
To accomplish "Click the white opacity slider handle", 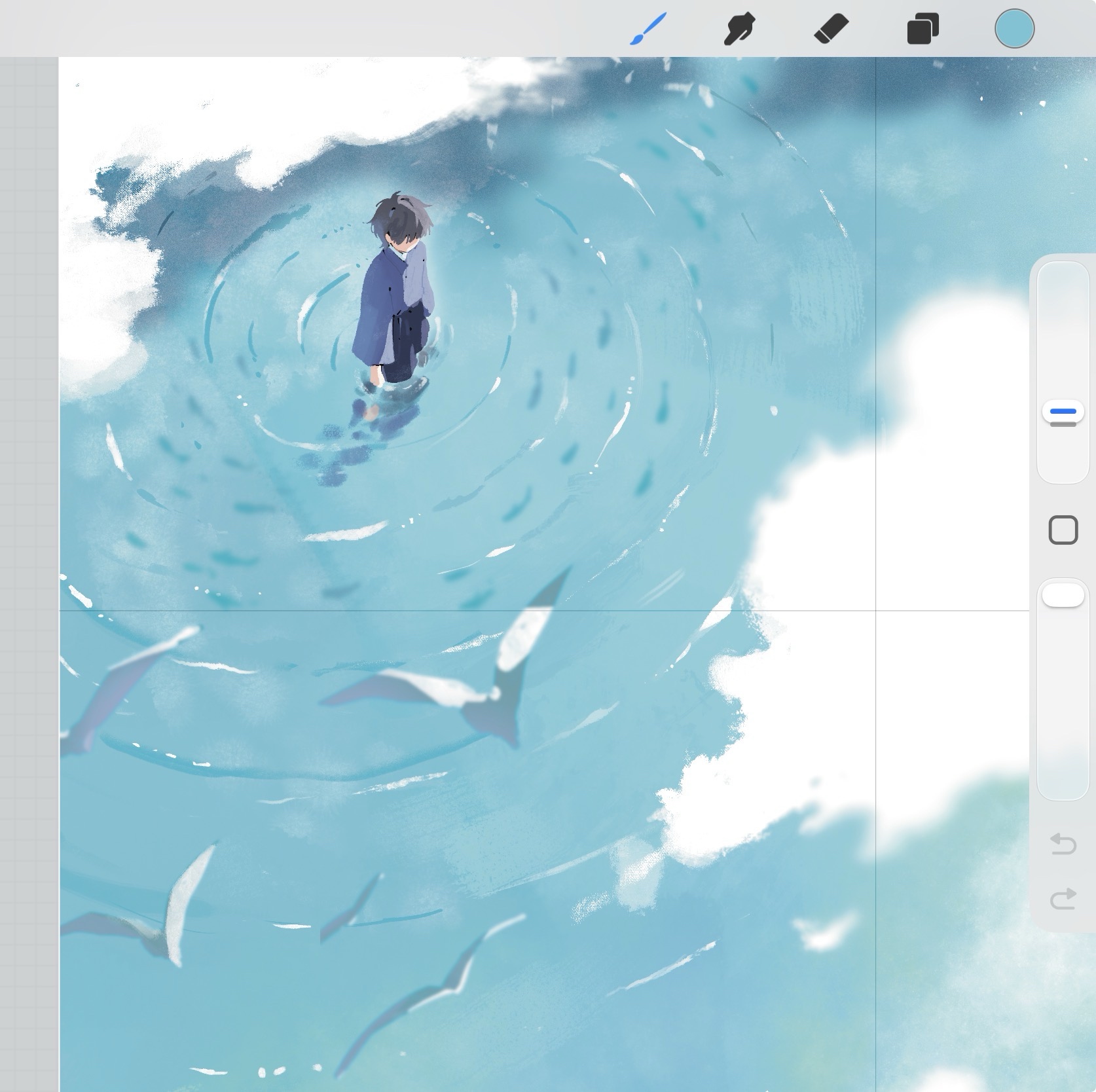I will point(1063,596).
